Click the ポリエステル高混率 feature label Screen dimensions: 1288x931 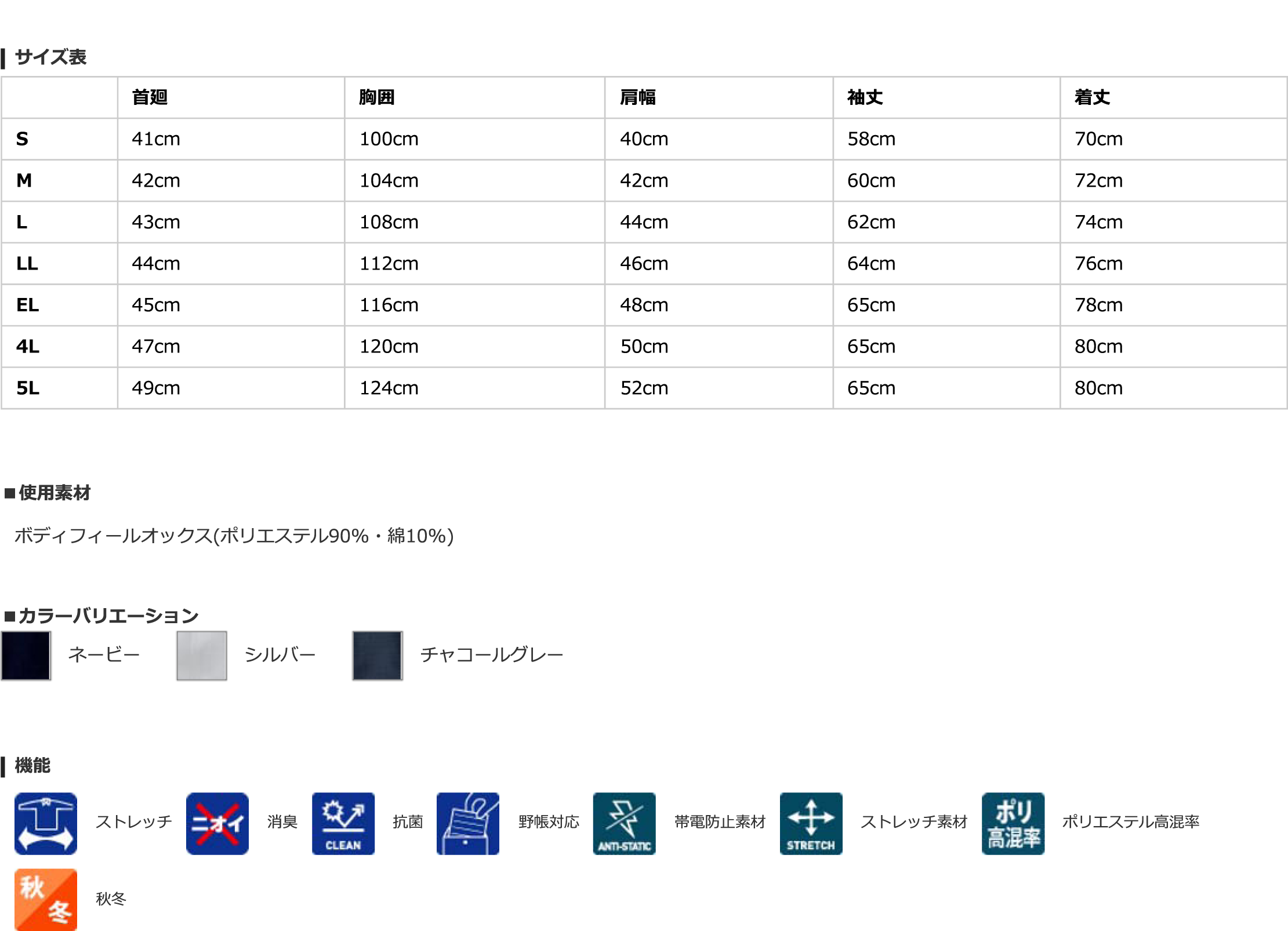[x=1131, y=822]
